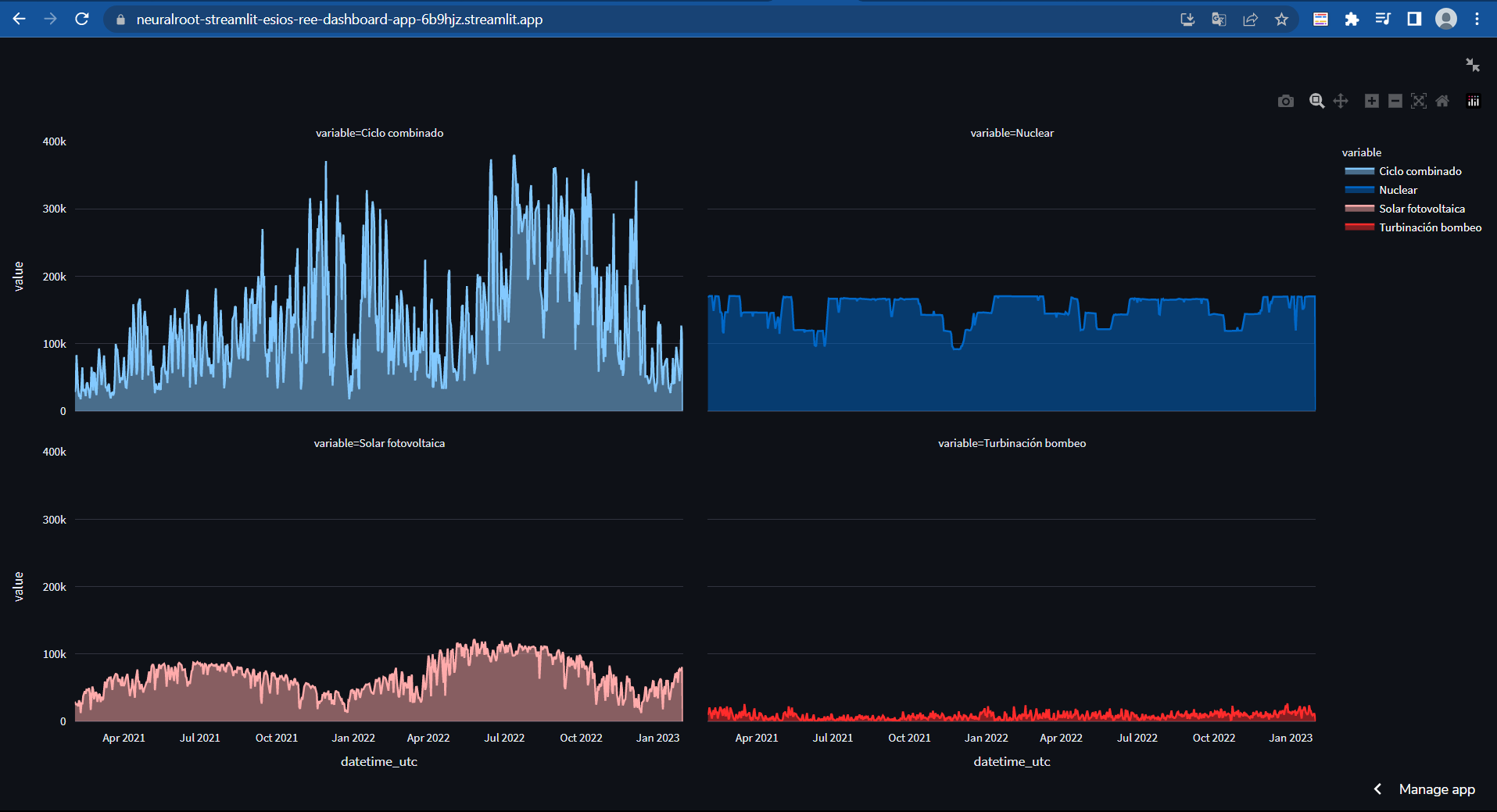Viewport: 1497px width, 812px height.
Task: Click the datetime_utc axis label under Turbinación chart
Action: 1012,761
